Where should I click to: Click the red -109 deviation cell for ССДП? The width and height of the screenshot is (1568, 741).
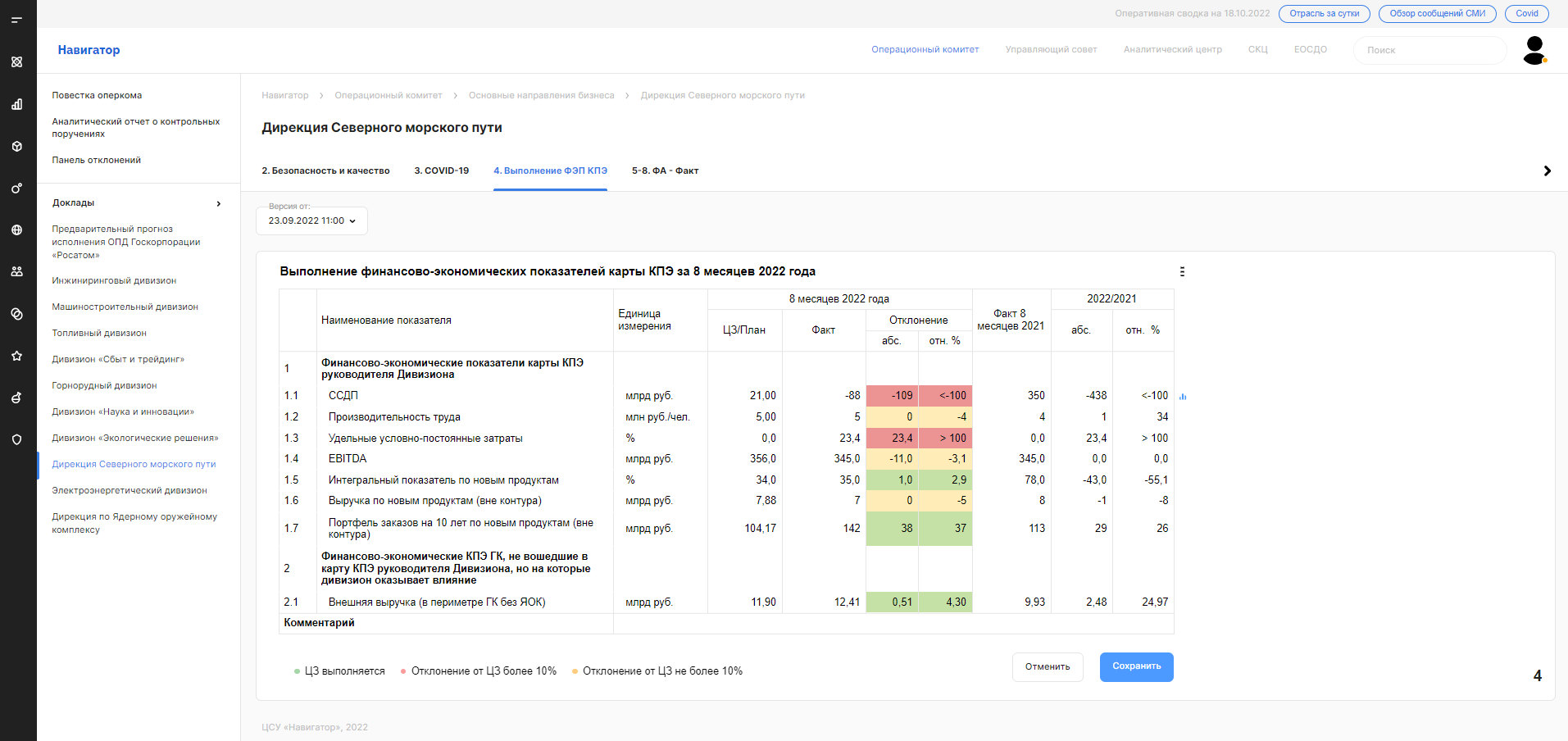coord(892,395)
